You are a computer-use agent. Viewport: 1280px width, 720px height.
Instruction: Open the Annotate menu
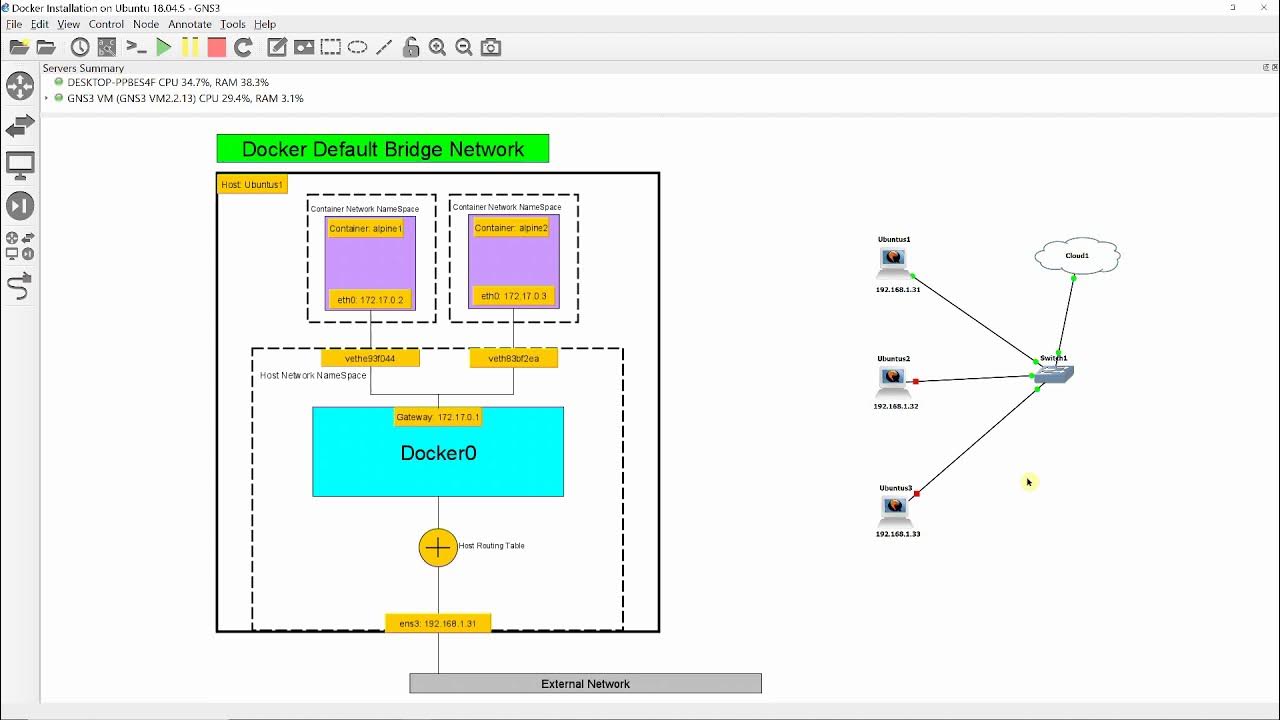click(190, 24)
